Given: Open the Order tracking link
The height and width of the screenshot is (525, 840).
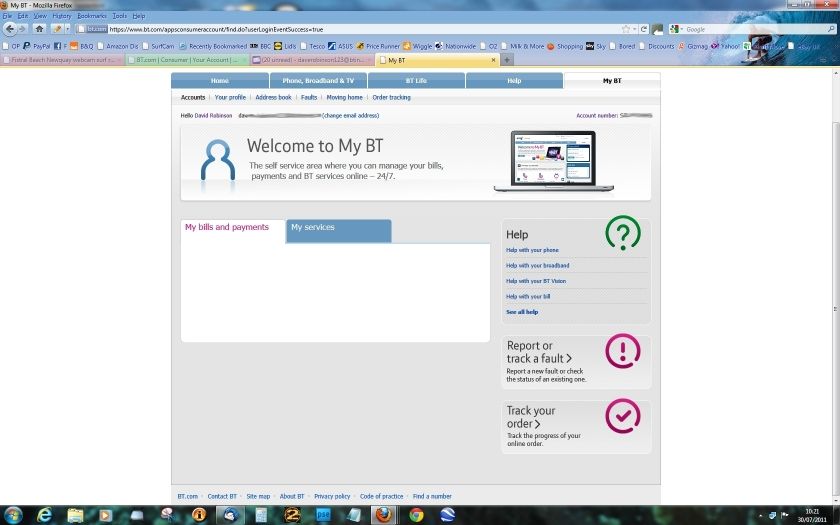Looking at the screenshot, I should coord(392,98).
